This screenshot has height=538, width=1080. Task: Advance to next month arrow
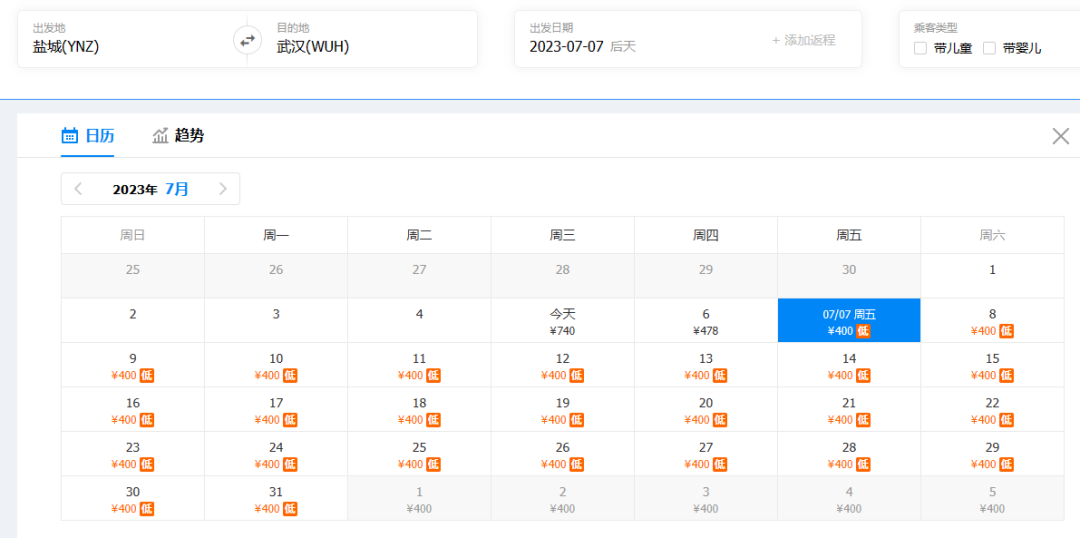(222, 189)
